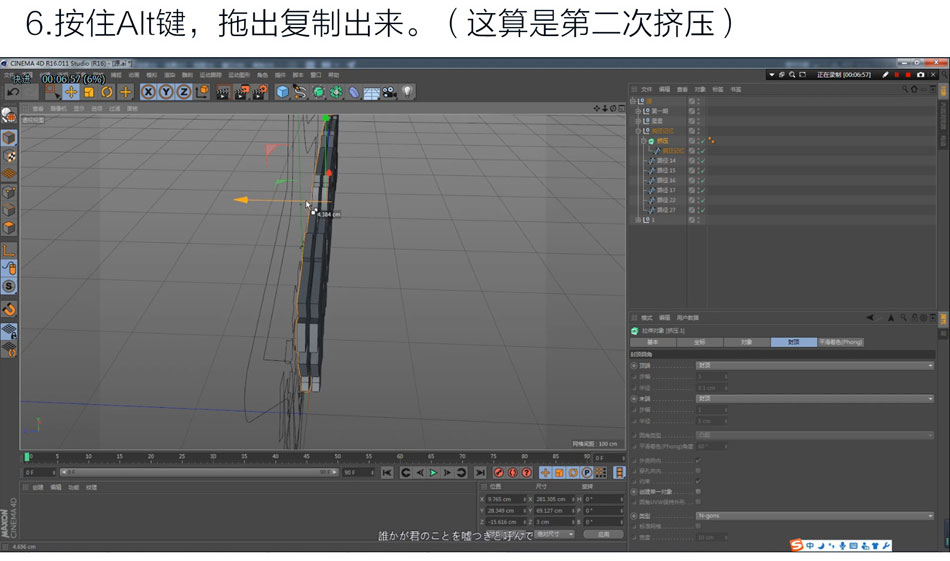Toggle the Y axis lock

166,92
